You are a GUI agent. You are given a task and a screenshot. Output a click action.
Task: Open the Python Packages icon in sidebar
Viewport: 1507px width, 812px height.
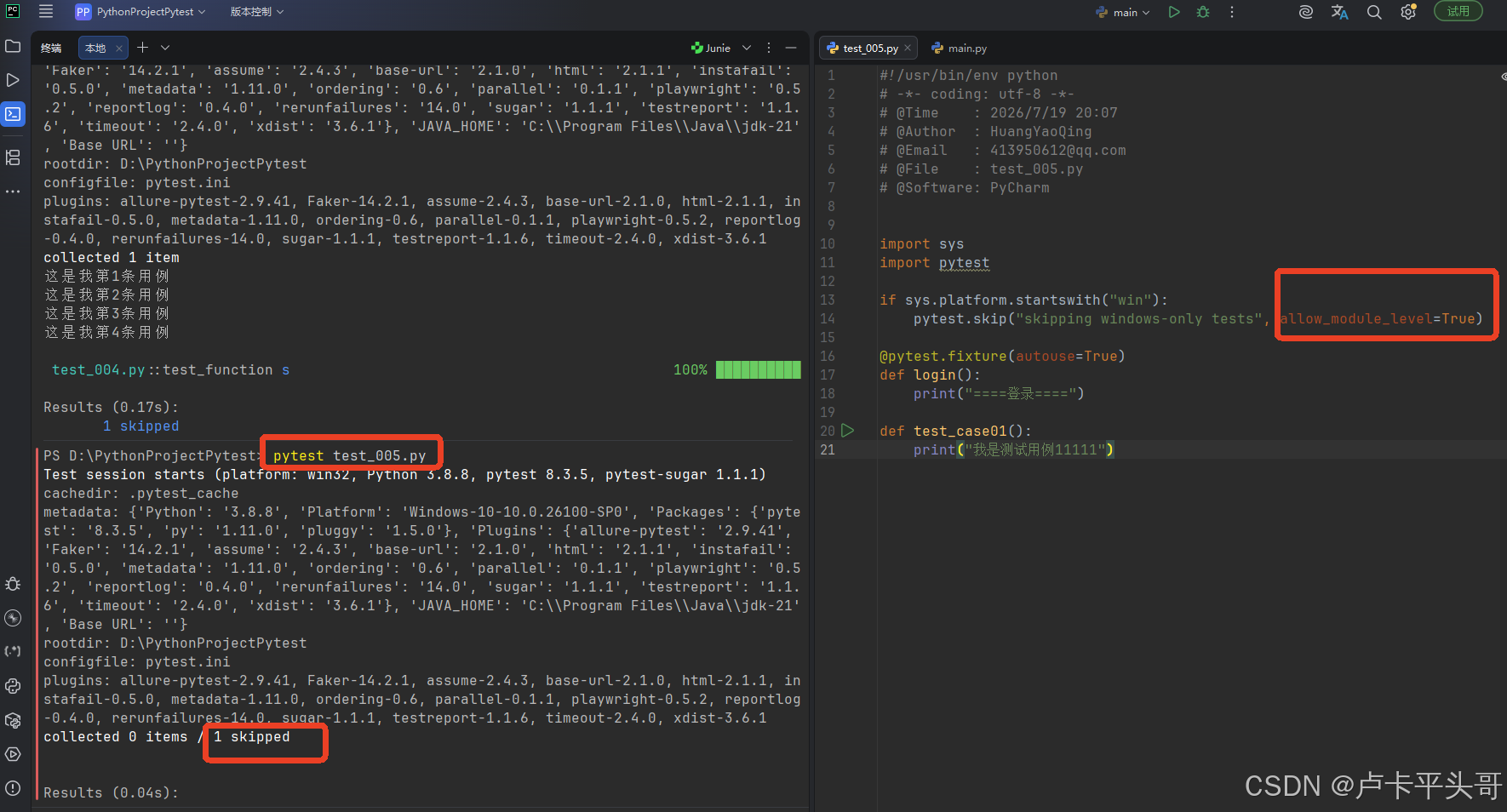pos(13,720)
